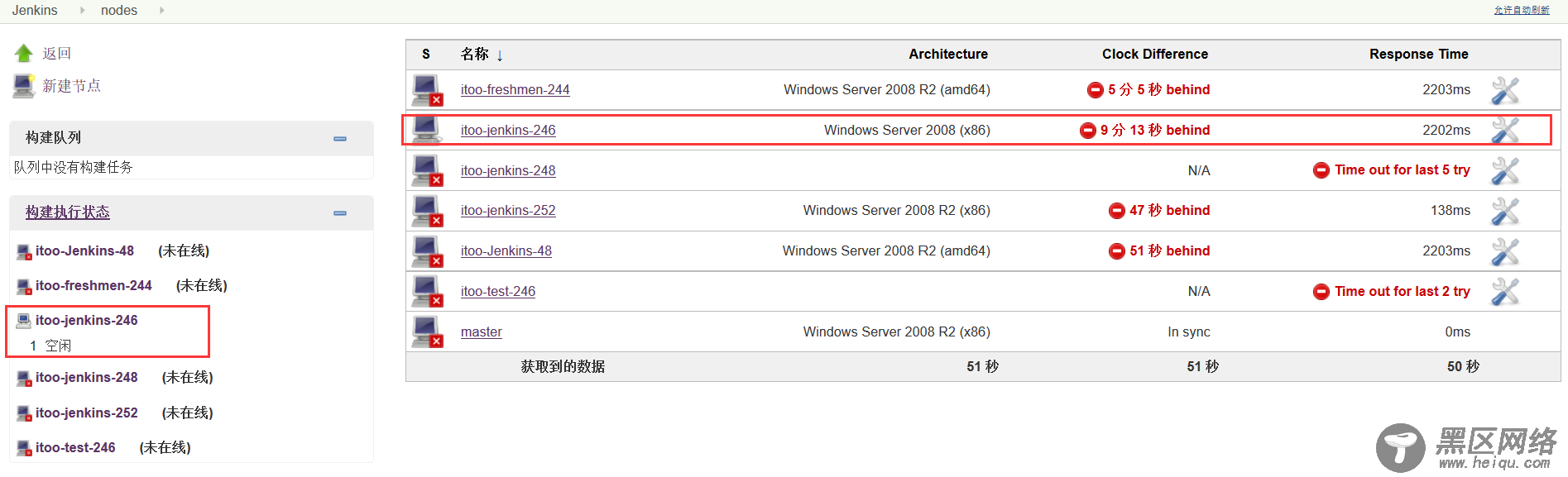1568x477 pixels.
Task: Go to Jenkins breadcrumb home
Action: point(35,10)
